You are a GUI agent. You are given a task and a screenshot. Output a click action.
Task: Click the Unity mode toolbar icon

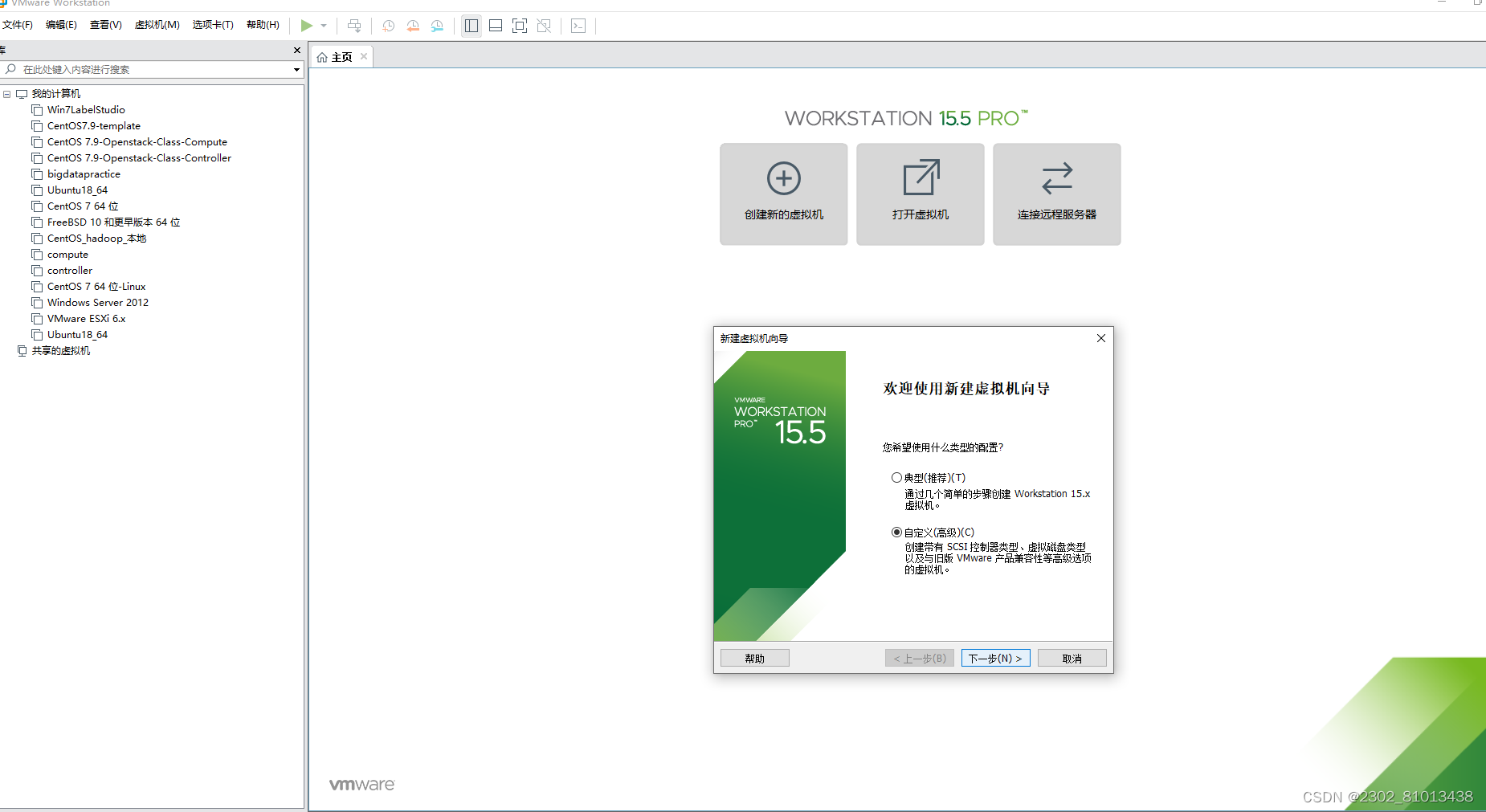click(x=544, y=26)
